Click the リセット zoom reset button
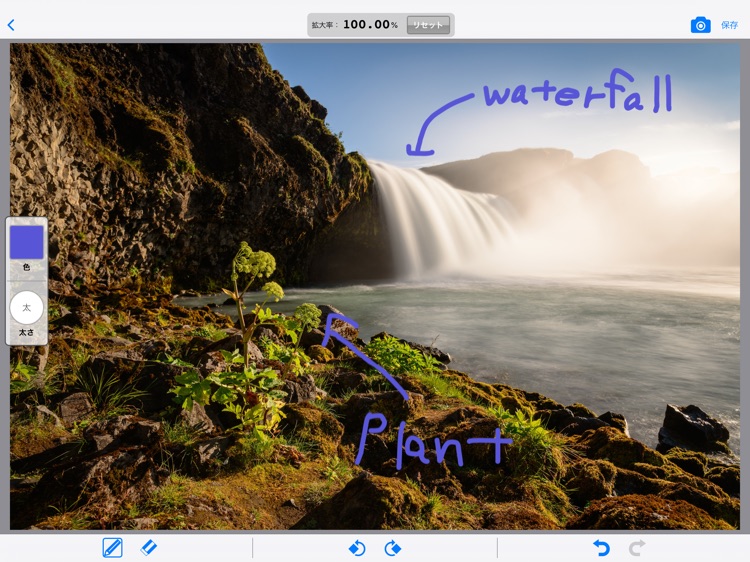 click(x=428, y=25)
